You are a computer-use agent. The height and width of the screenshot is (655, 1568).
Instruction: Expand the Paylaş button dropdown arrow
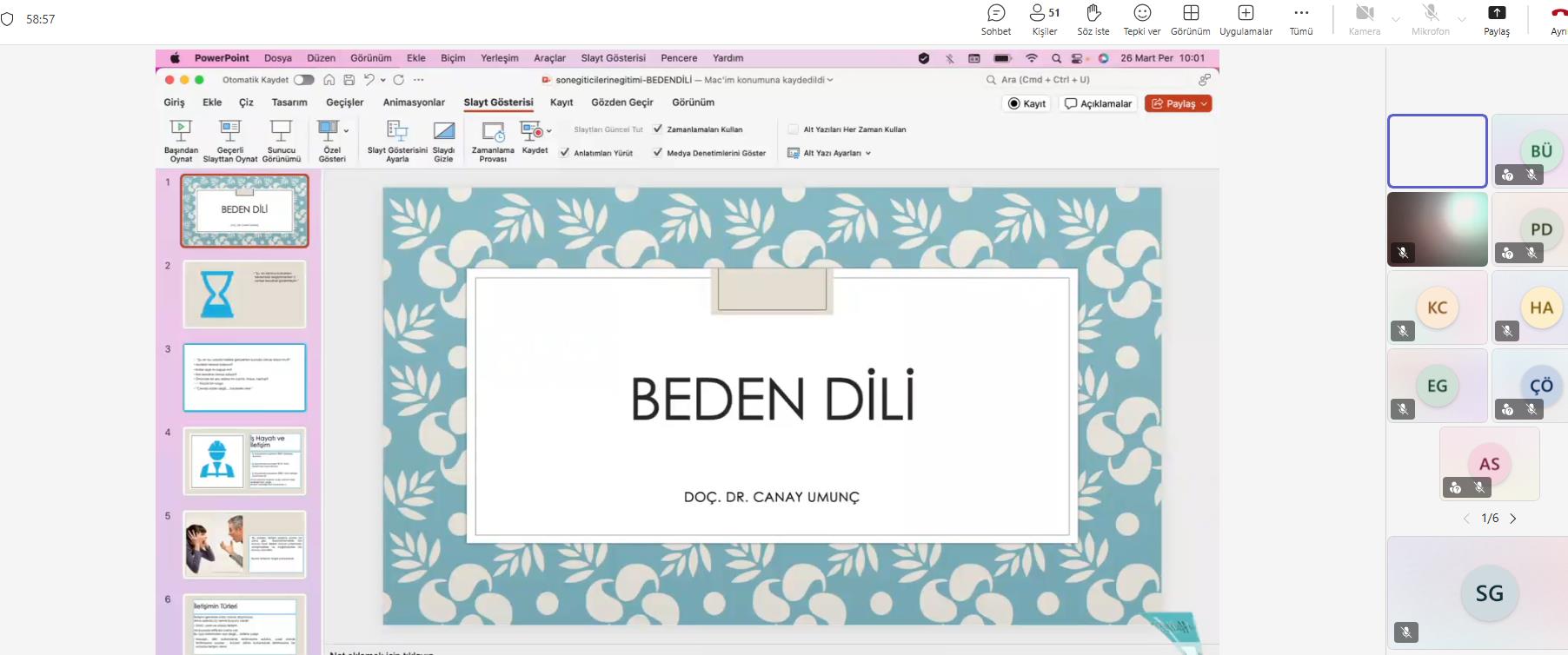[x=1204, y=104]
